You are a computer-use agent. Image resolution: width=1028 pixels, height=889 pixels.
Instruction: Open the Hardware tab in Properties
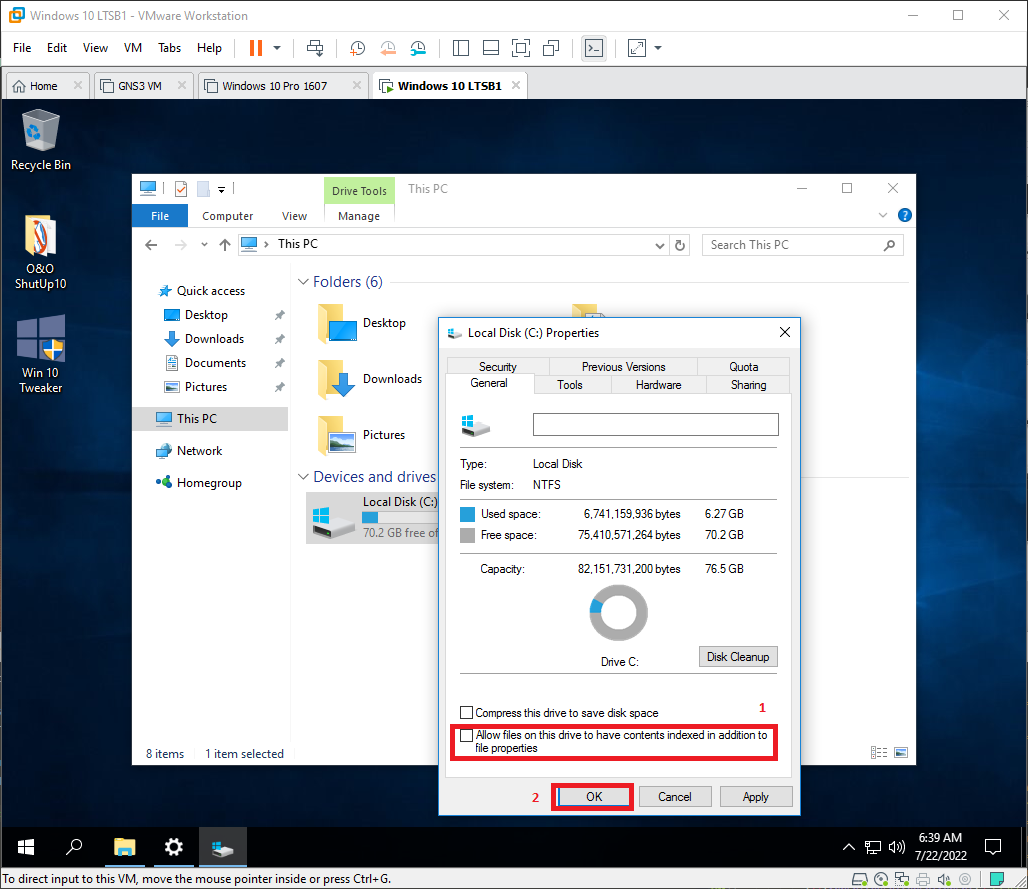pos(658,385)
